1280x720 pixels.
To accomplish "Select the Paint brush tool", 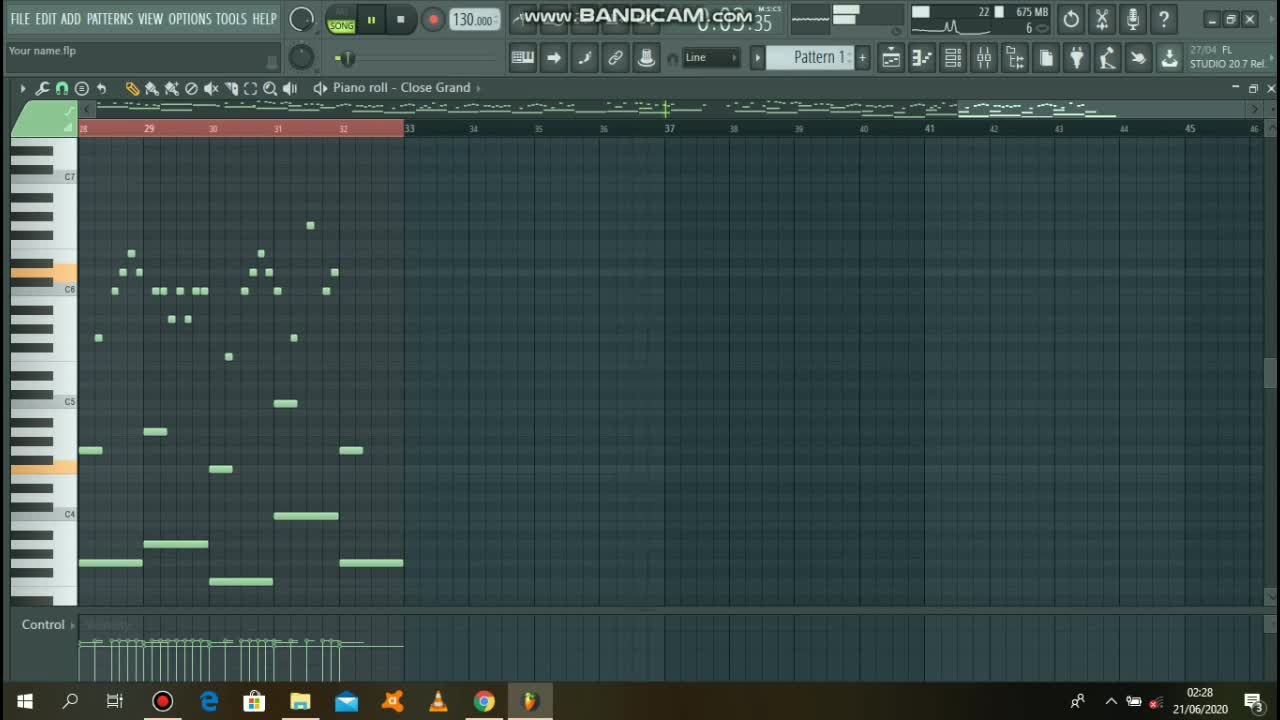I will [151, 88].
